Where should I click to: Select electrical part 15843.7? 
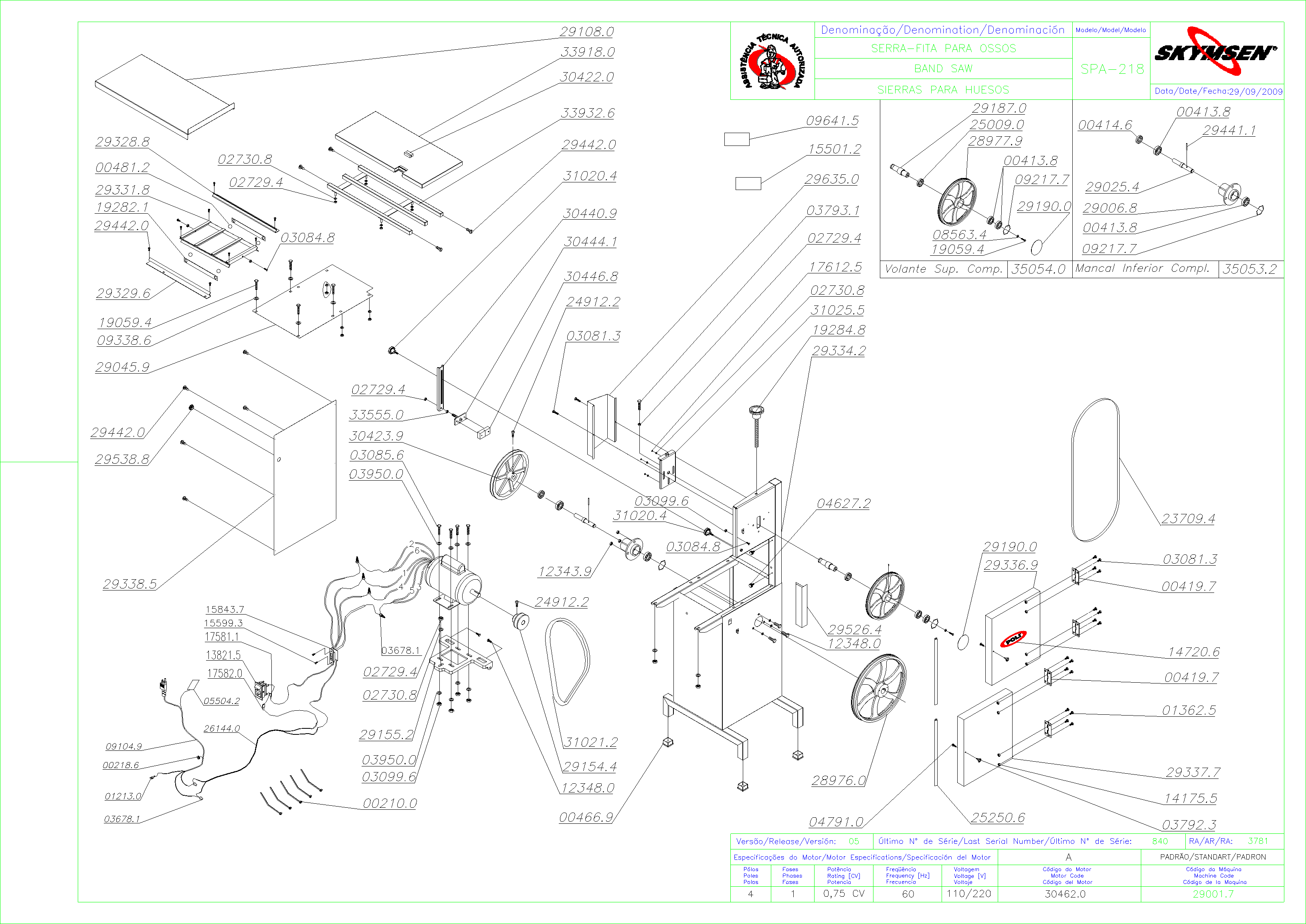[224, 609]
